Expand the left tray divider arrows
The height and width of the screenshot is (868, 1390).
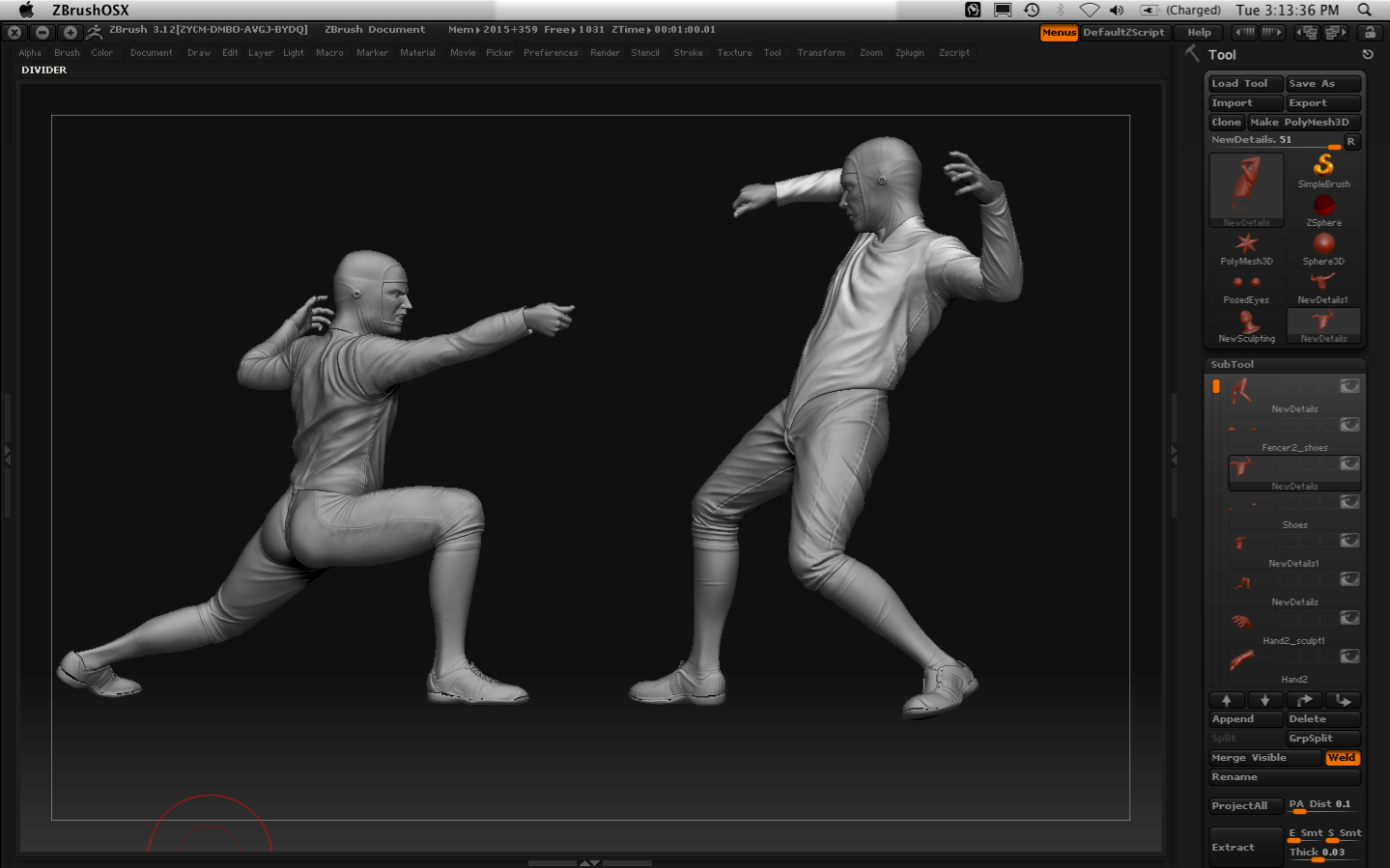[8, 454]
